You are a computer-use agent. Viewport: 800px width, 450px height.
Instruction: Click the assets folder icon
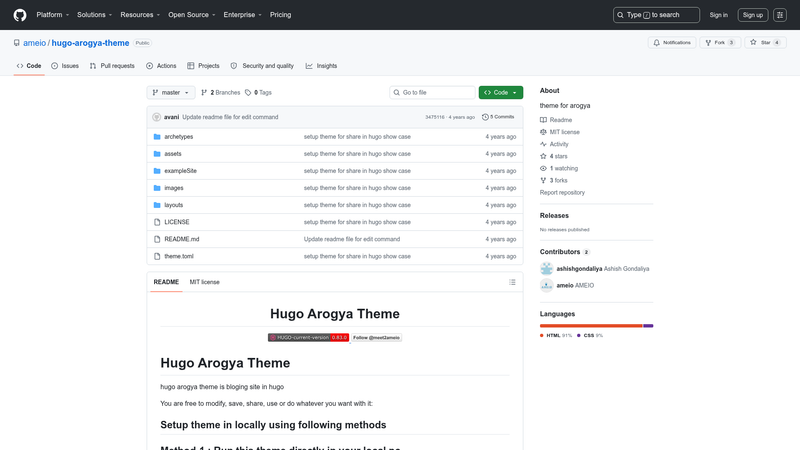coord(157,154)
